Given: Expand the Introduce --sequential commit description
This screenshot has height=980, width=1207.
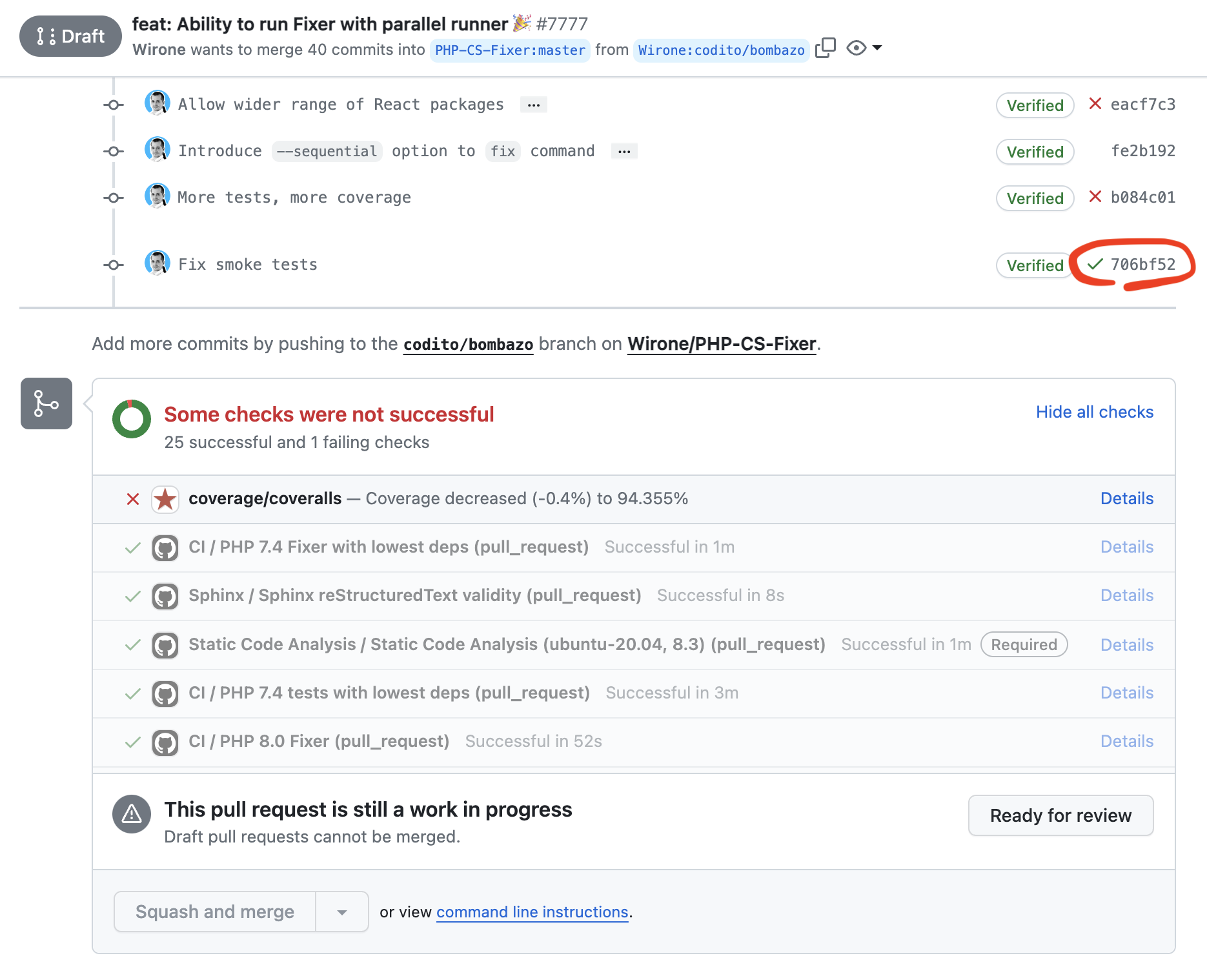Looking at the screenshot, I should click(624, 151).
